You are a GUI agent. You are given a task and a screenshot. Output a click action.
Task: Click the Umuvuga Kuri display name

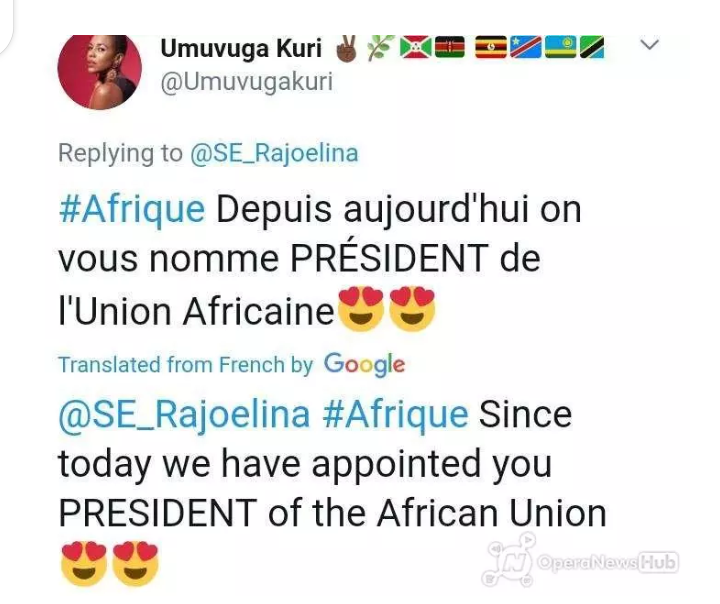pyautogui.click(x=240, y=47)
